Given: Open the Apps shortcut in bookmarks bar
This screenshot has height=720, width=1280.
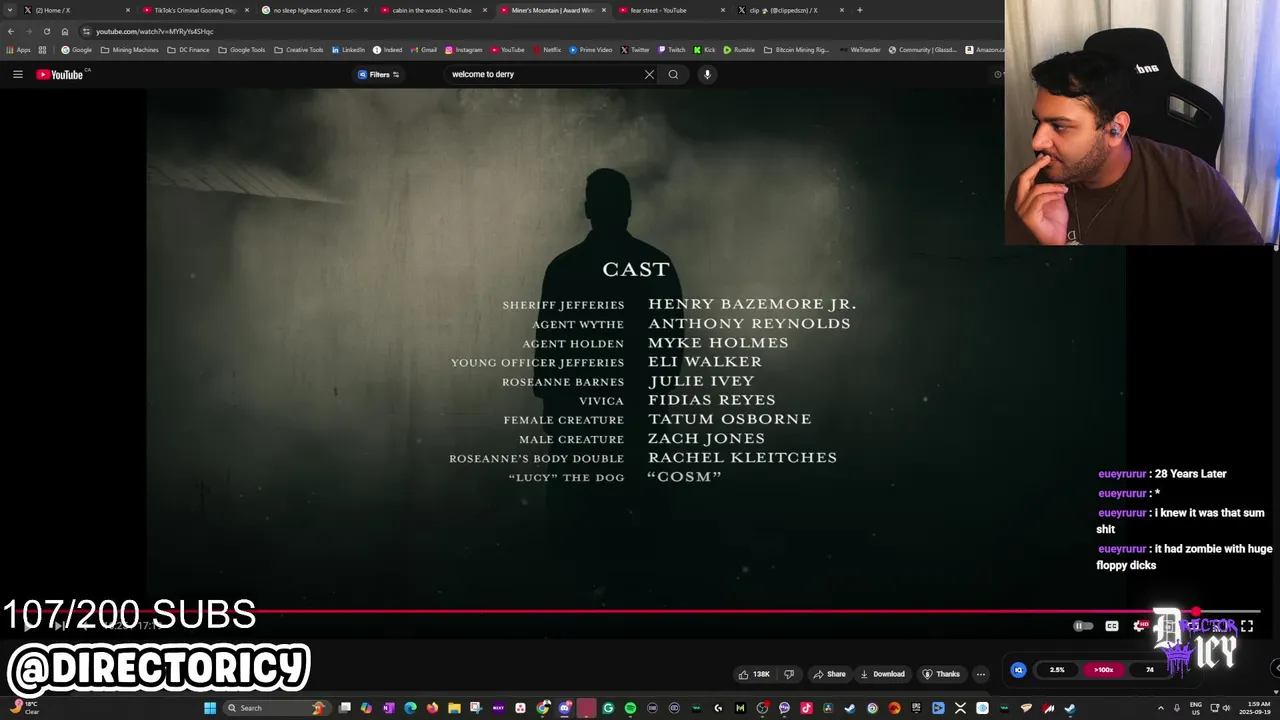Looking at the screenshot, I should point(18,50).
